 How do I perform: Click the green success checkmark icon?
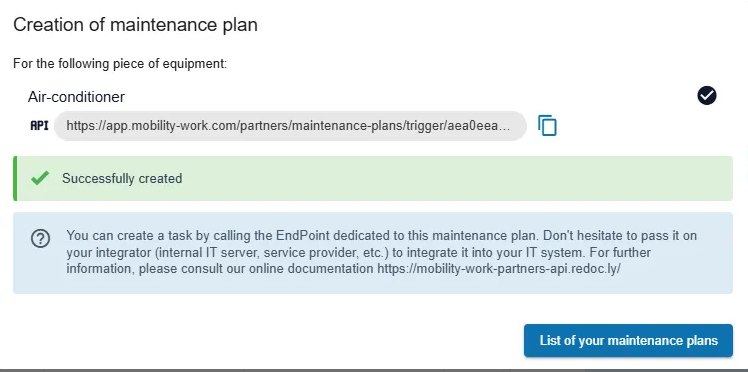click(40, 178)
